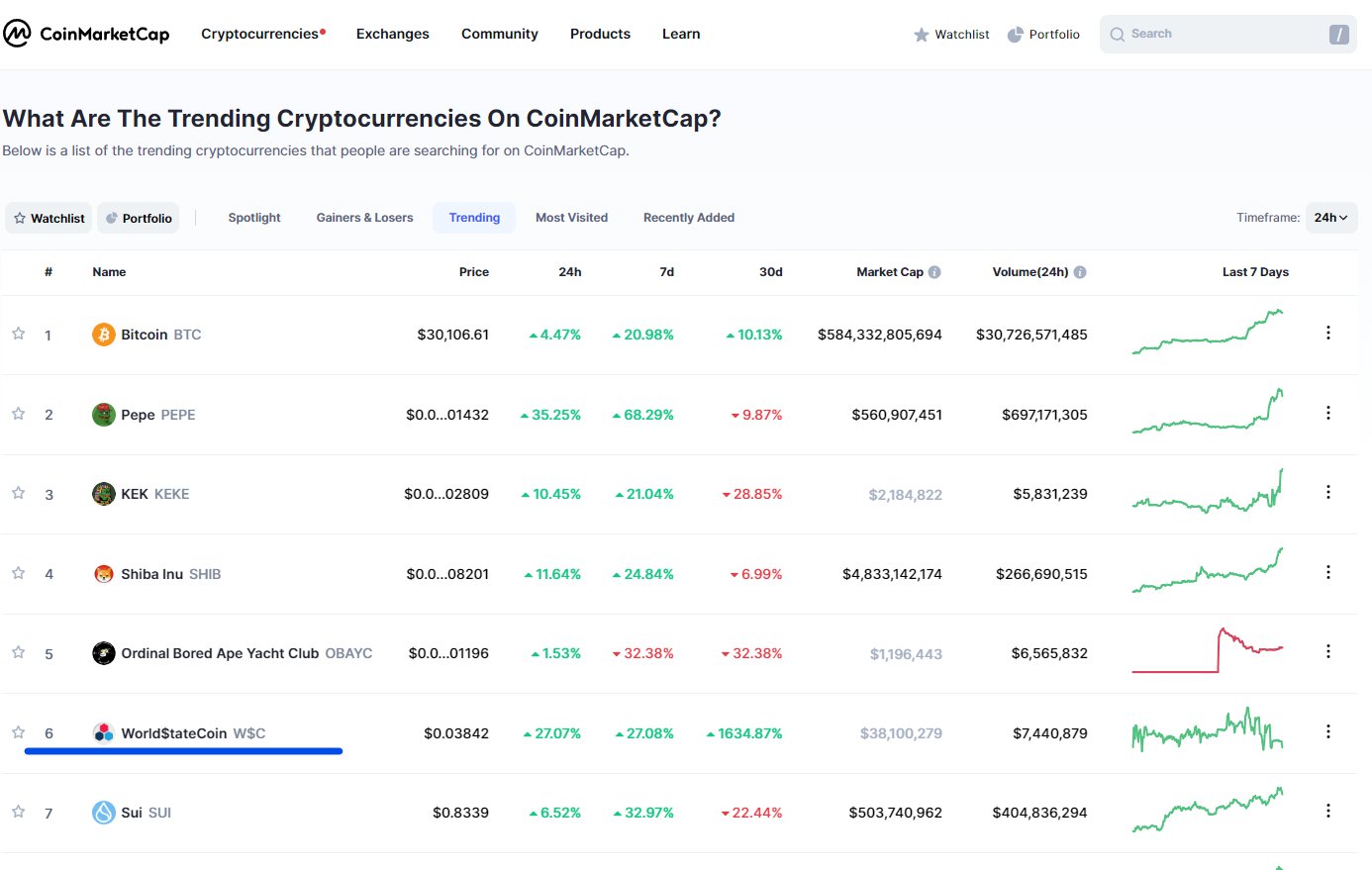Click the KEK coin logo
Screen dimensions: 1372x870
104,494
